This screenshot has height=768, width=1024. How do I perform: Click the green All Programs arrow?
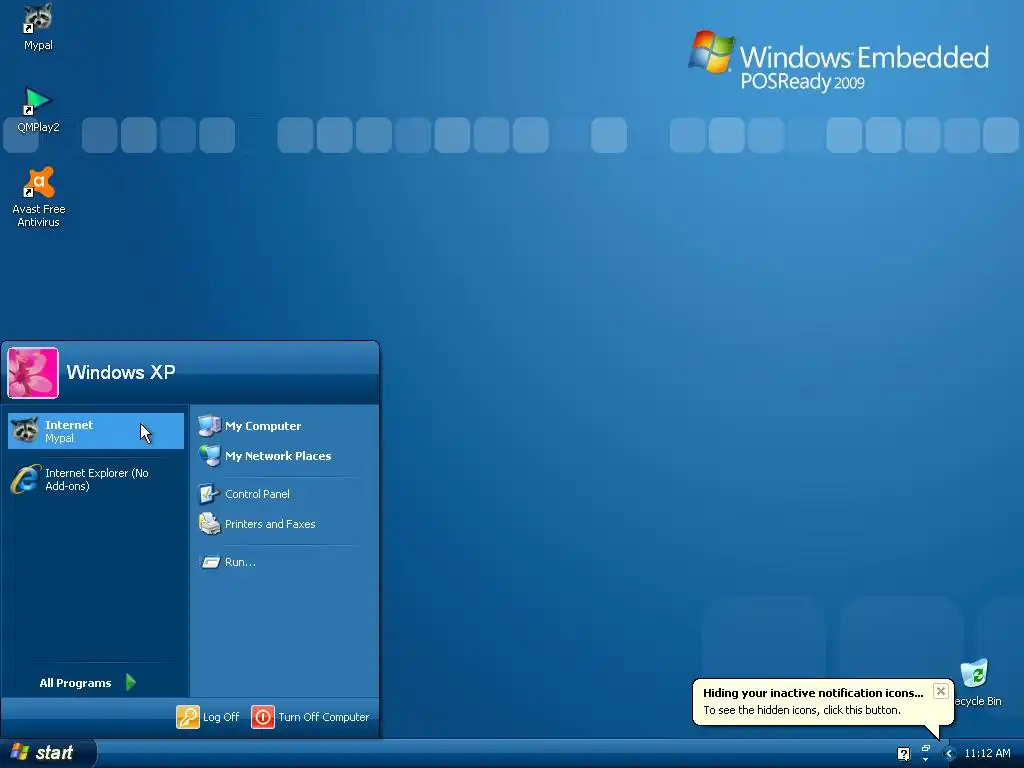[131, 682]
